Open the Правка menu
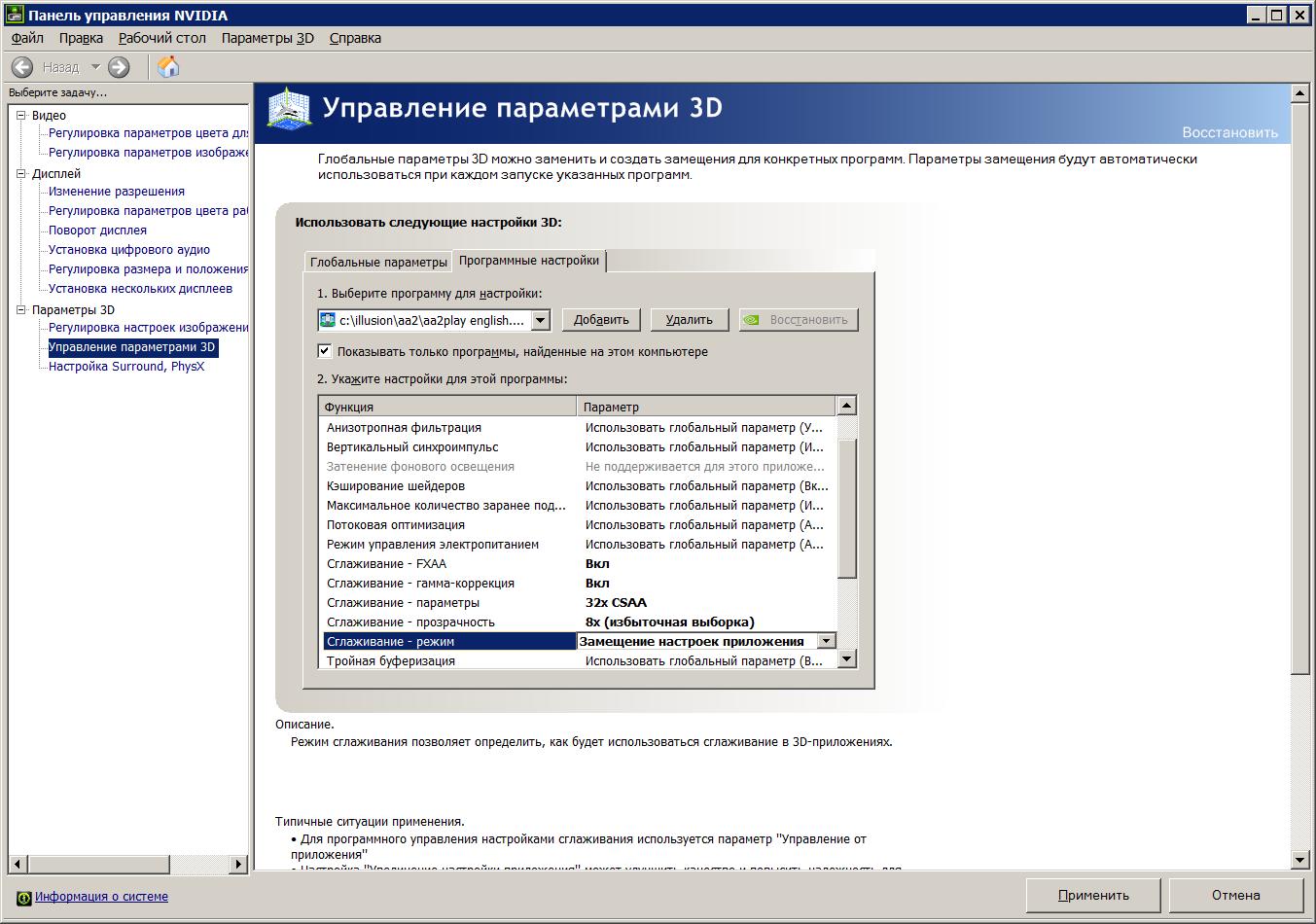The image size is (1316, 924). 81,38
